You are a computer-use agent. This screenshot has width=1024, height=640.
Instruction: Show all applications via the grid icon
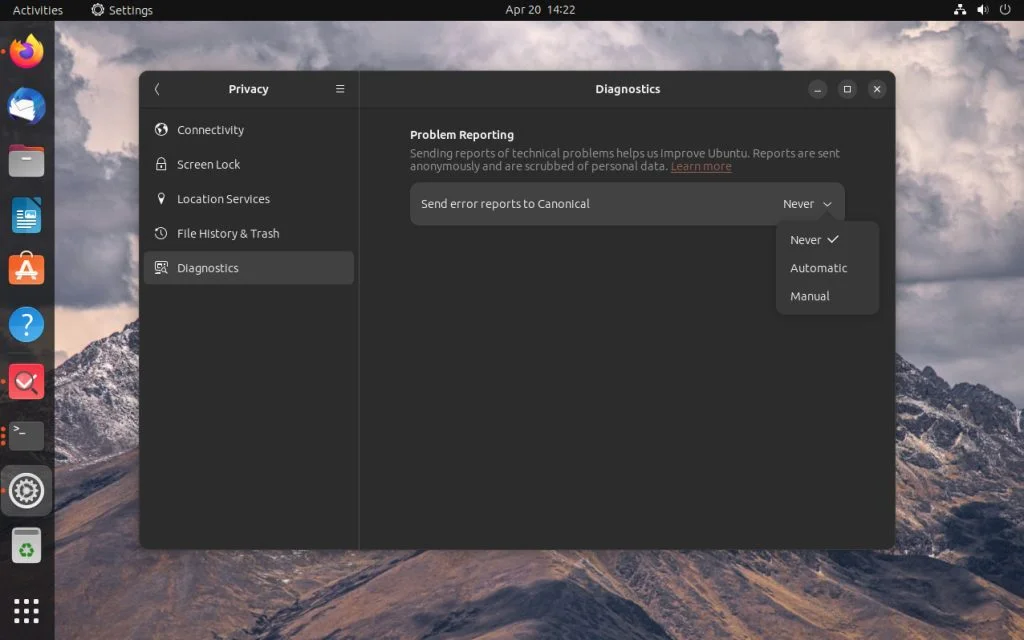point(25,610)
